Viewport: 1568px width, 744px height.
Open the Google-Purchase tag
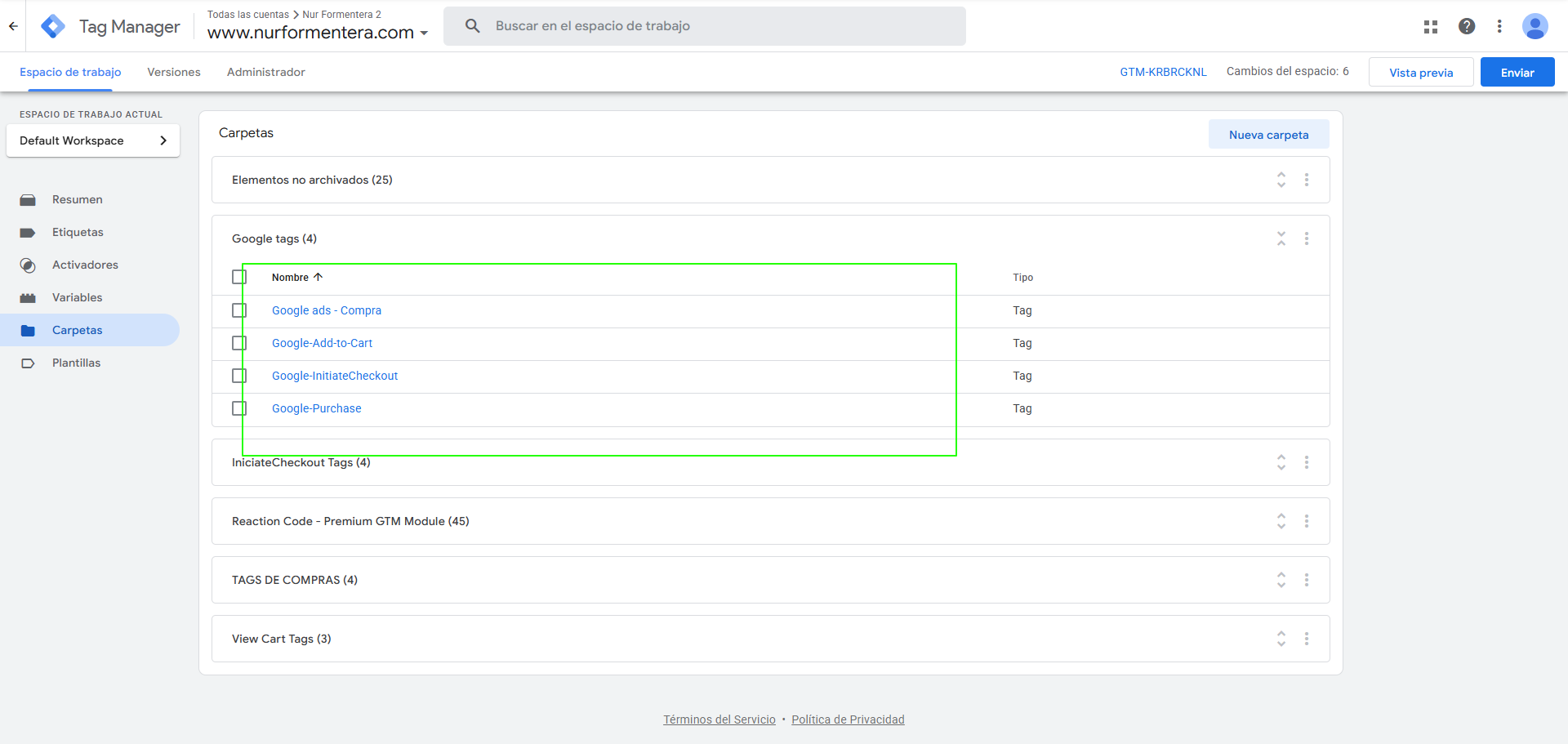317,408
